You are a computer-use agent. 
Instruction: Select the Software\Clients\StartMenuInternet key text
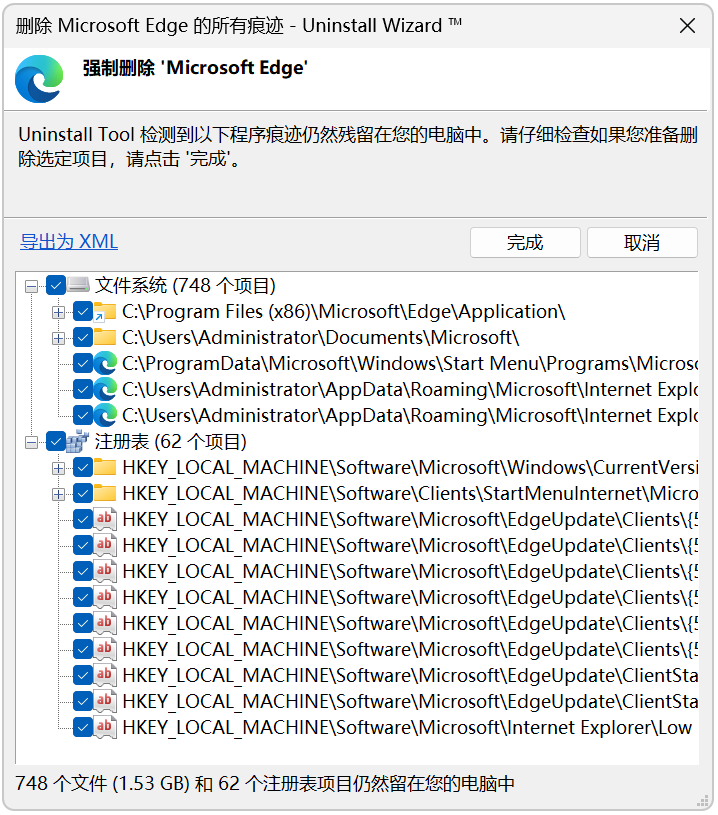click(x=410, y=493)
